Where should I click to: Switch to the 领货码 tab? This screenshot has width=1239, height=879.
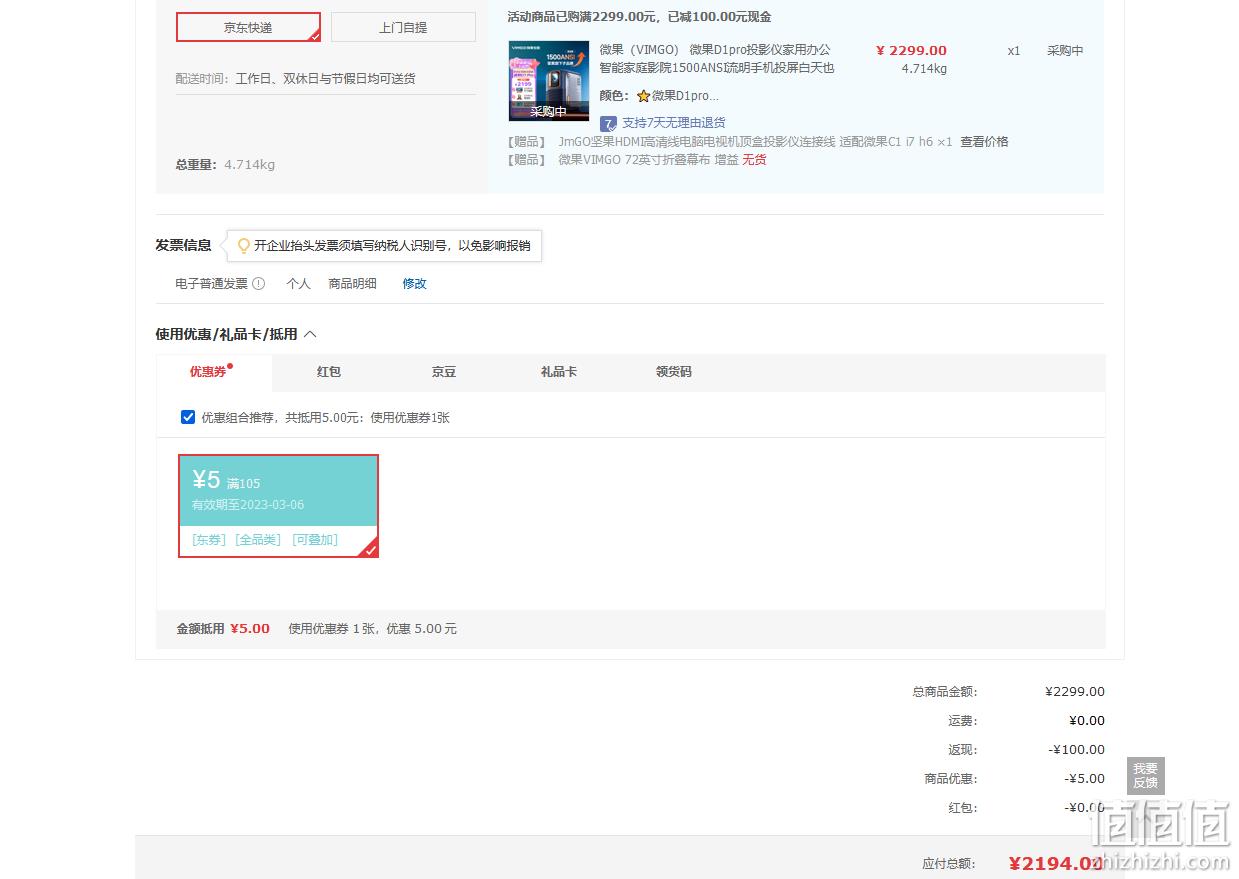674,372
